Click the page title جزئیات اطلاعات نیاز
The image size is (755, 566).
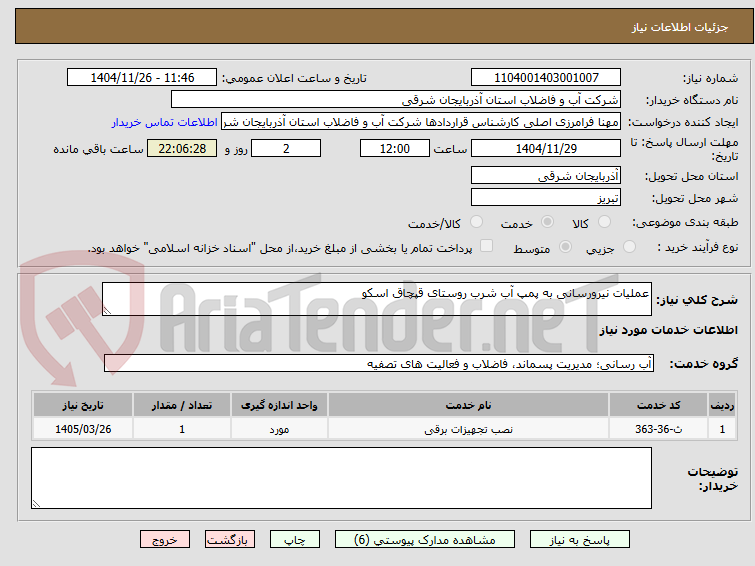[680, 27]
